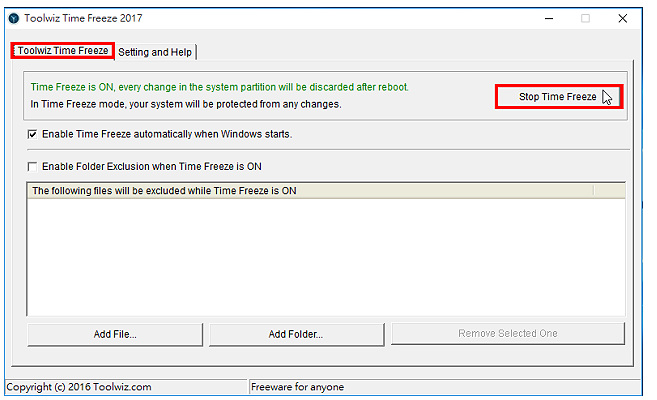This screenshot has width=657, height=400.
Task: Click the Toolwiz app icon in title bar
Action: click(x=14, y=18)
